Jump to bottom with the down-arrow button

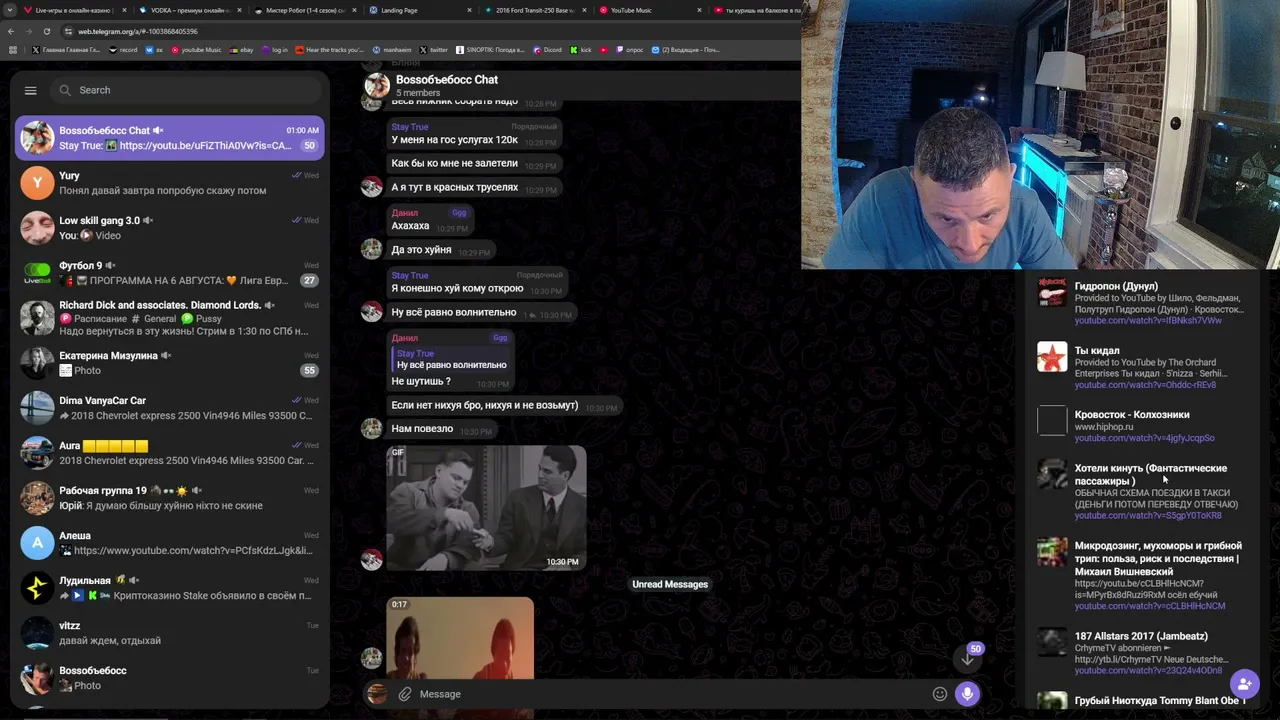967,658
